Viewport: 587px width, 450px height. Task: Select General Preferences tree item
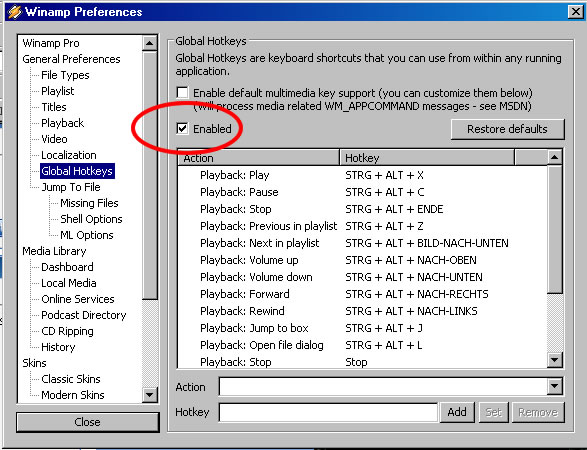71,59
